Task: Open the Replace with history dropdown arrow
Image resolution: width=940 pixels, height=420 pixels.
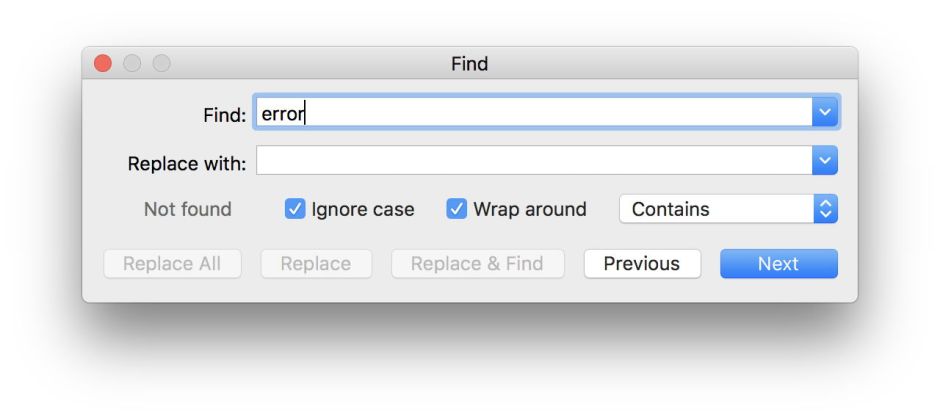Action: pyautogui.click(x=825, y=161)
